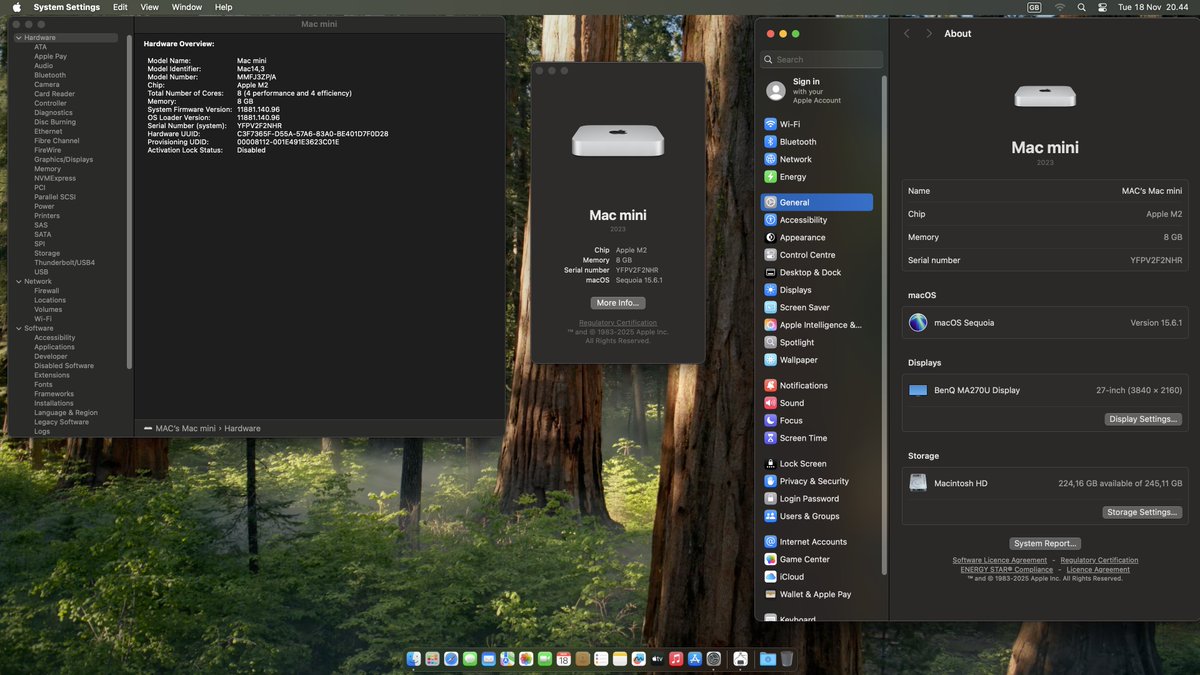This screenshot has width=1200, height=675.
Task: Open Wi-Fi settings in System Settings sidebar
Action: (x=817, y=124)
